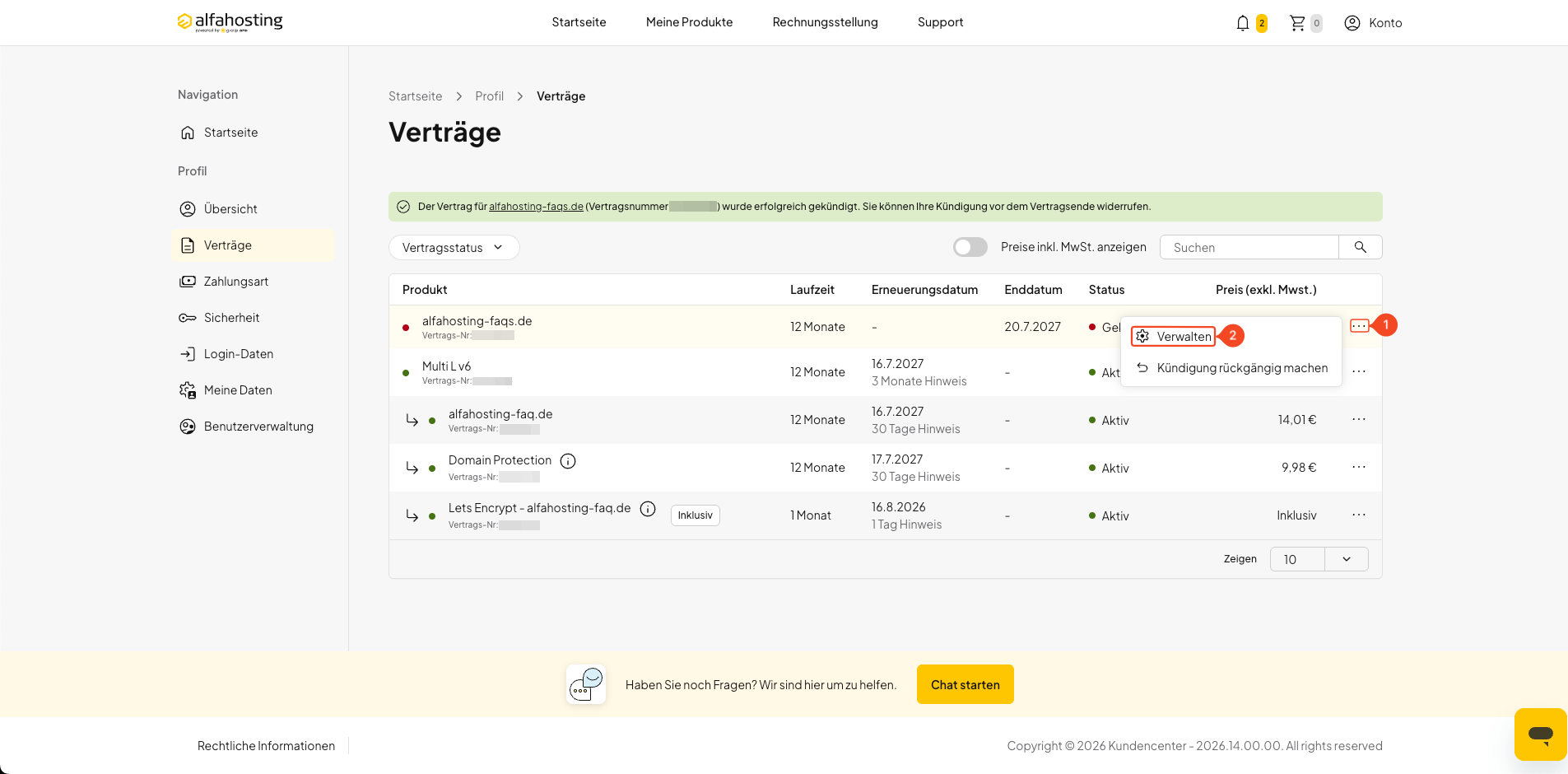This screenshot has height=774, width=1568.
Task: Open the notifications bell icon
Action: [1242, 23]
